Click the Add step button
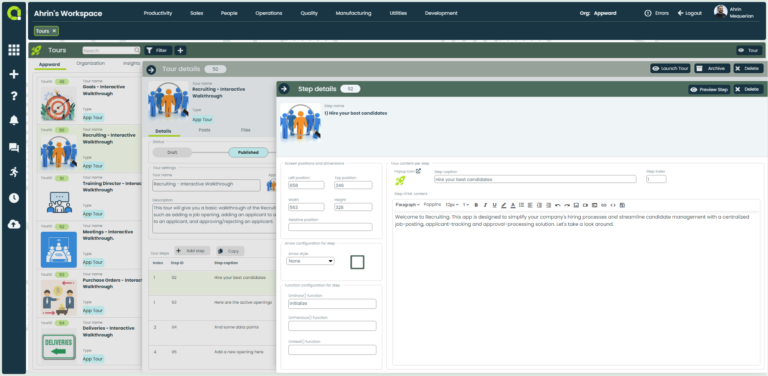 tap(192, 251)
